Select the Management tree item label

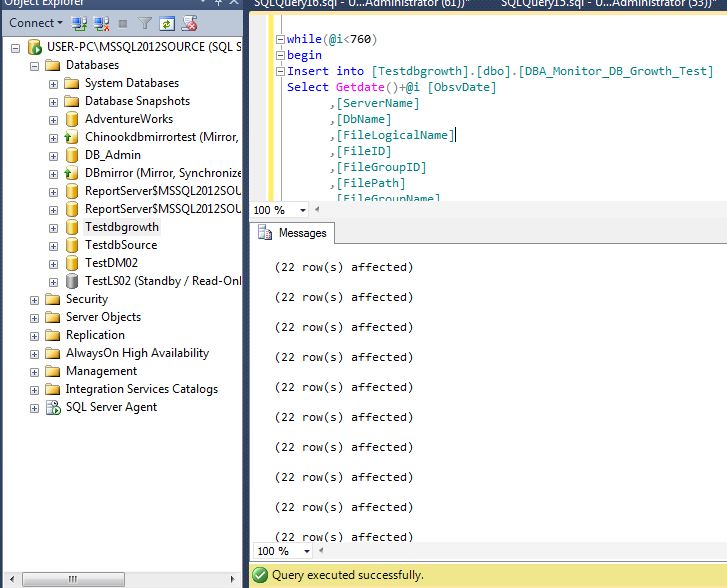(102, 371)
